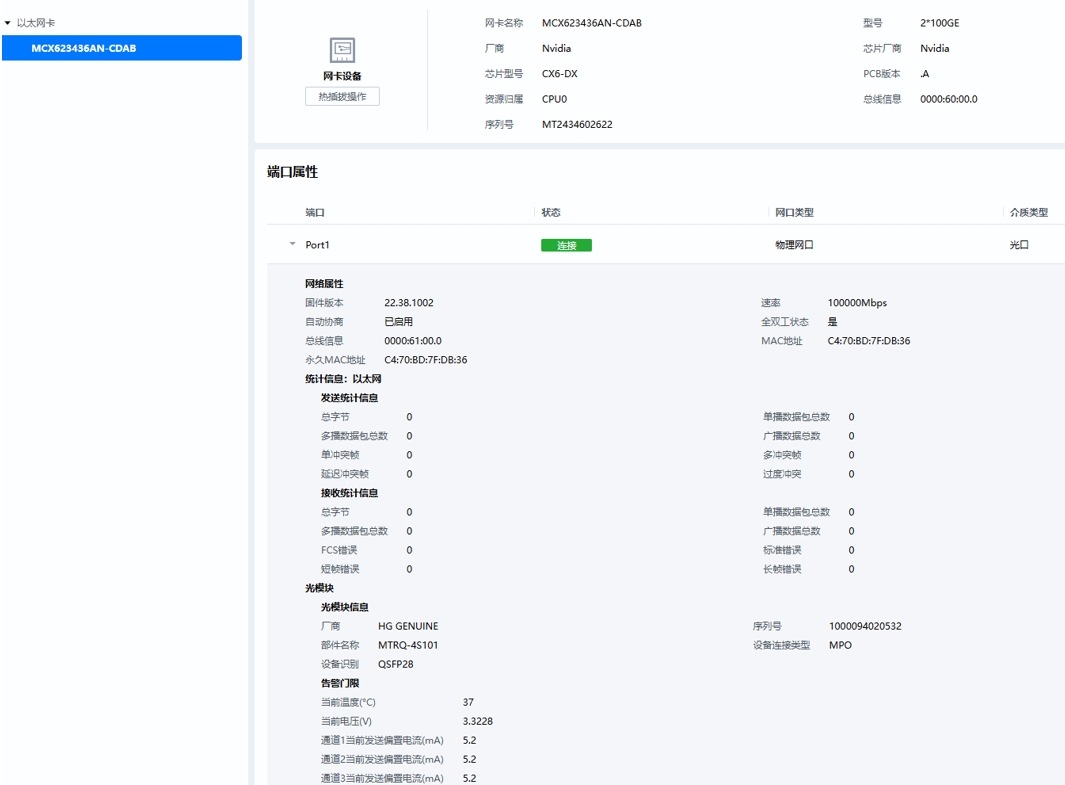This screenshot has width=1065, height=785.
Task: Click the 热插拔操作 button
Action: click(342, 96)
